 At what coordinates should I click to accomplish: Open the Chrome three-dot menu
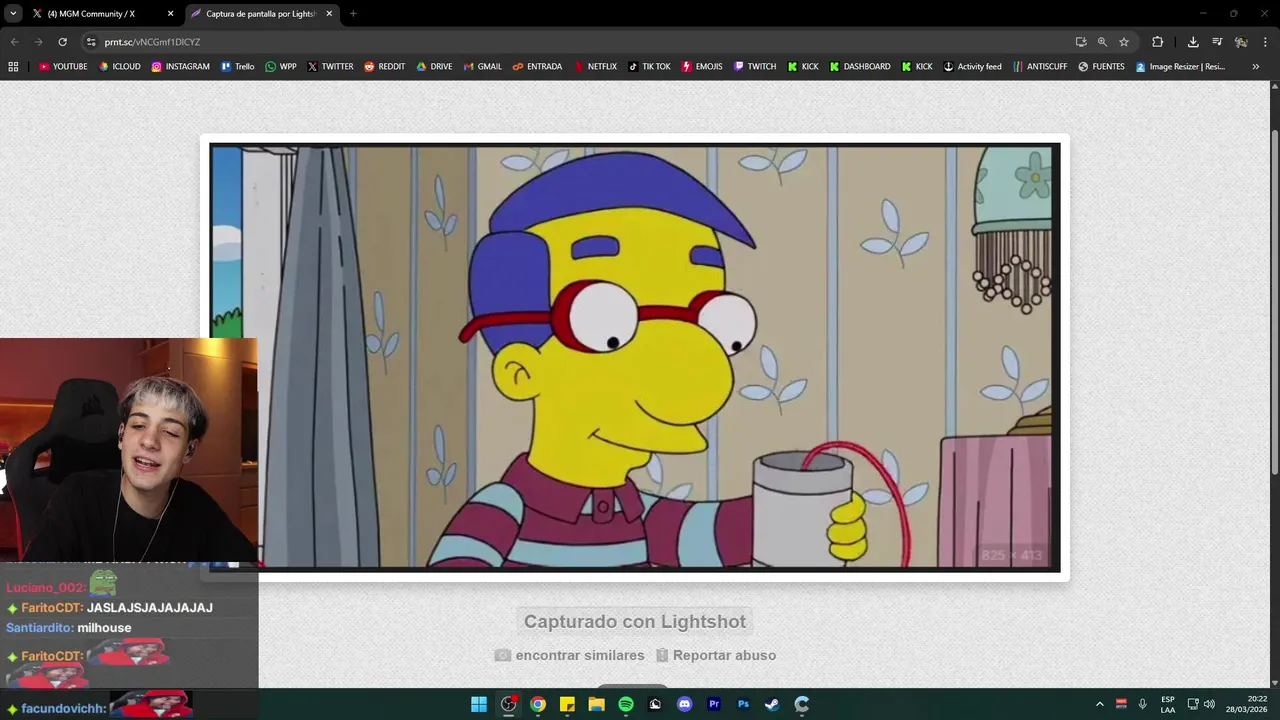1265,42
